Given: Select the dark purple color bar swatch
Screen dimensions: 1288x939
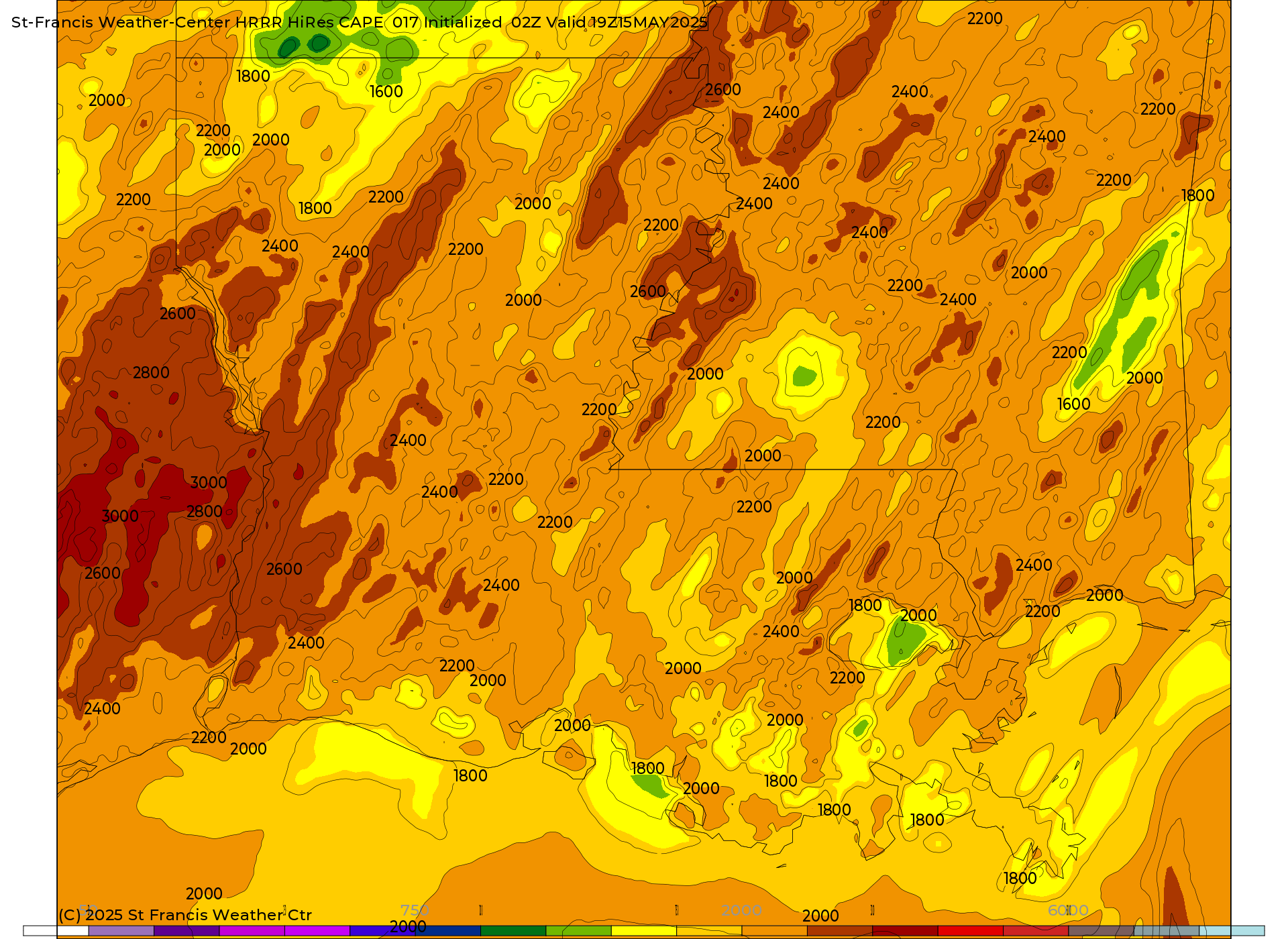Looking at the screenshot, I should [186, 930].
